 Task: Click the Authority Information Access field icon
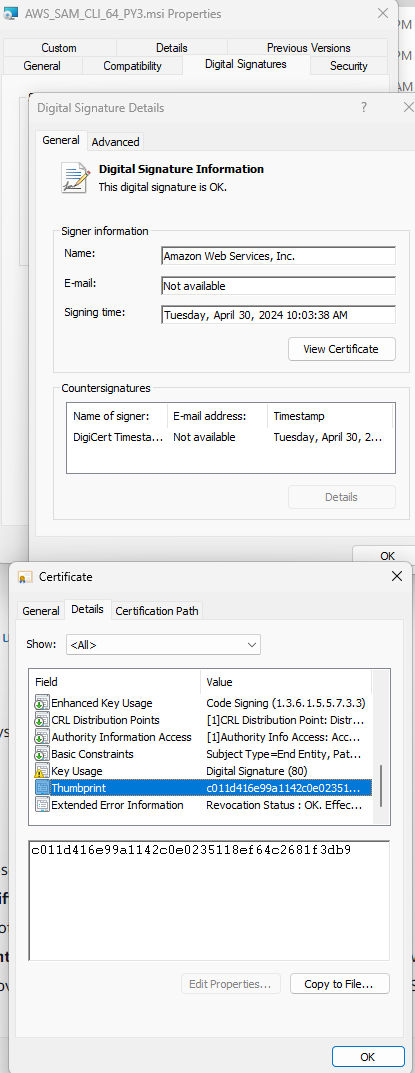click(x=42, y=737)
